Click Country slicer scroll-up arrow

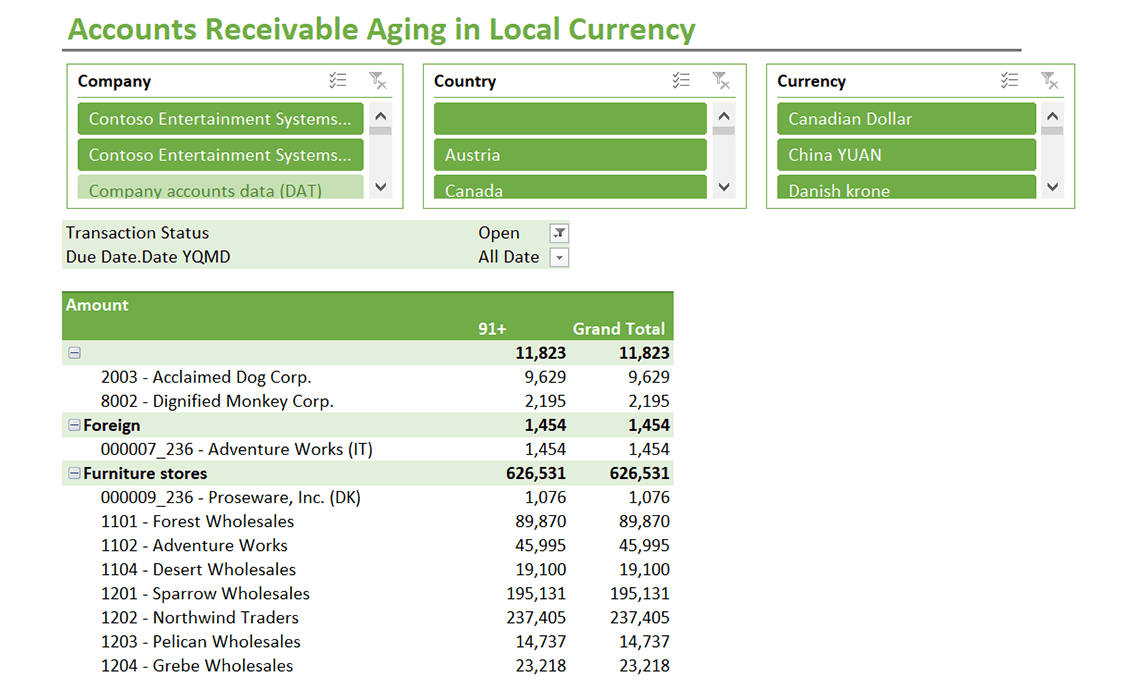[723, 116]
